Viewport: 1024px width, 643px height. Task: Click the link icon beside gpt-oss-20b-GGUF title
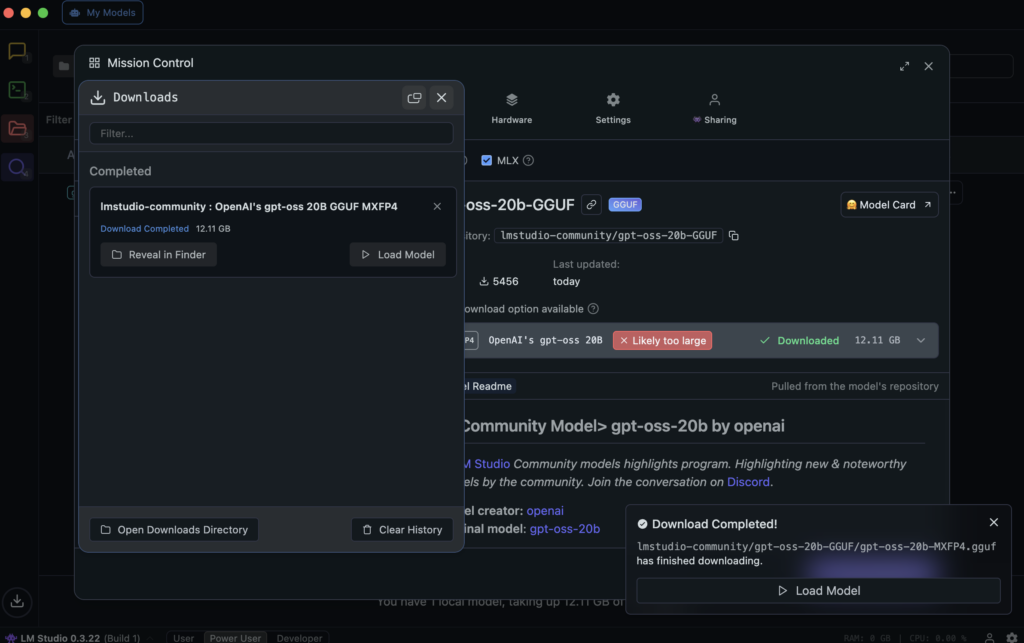tap(592, 205)
